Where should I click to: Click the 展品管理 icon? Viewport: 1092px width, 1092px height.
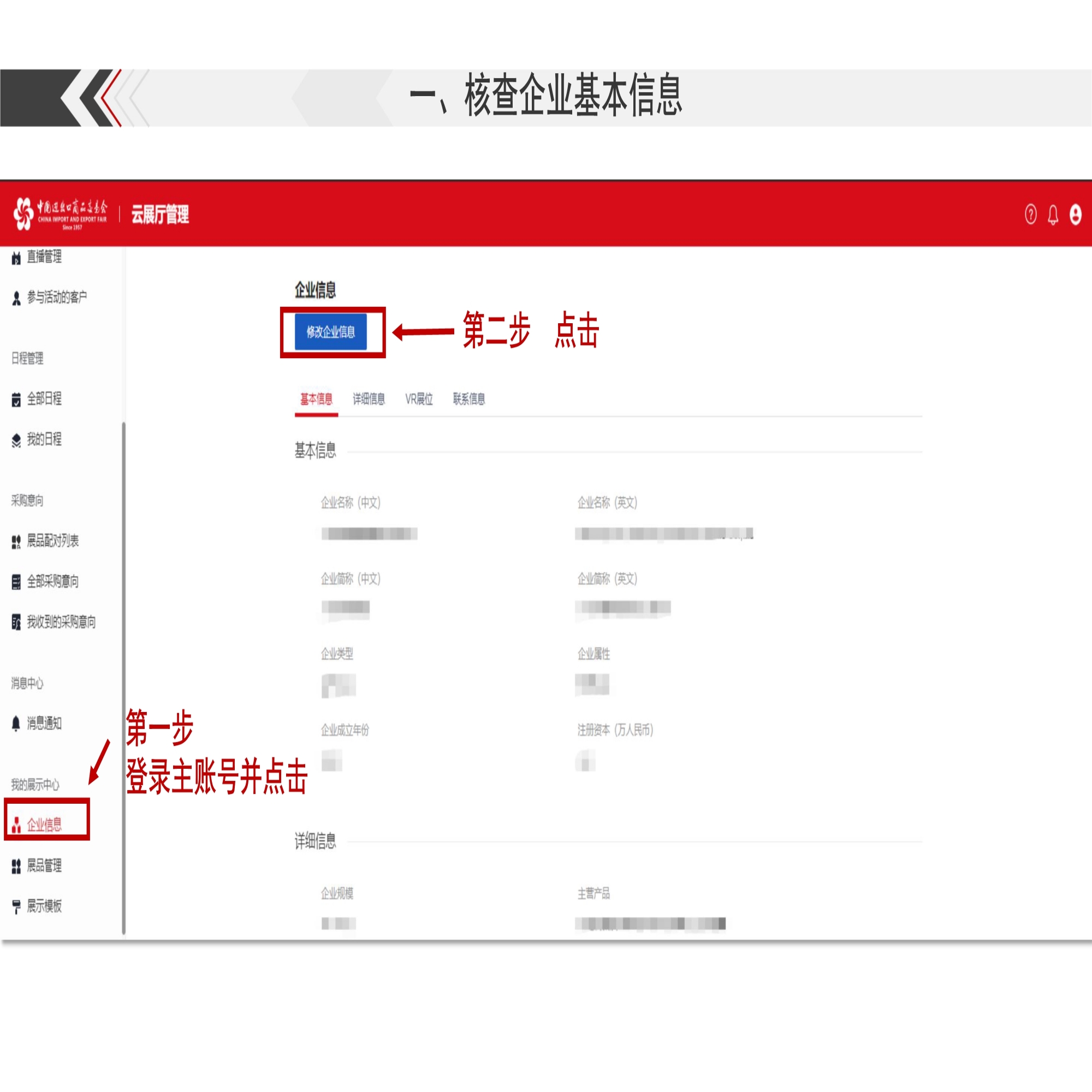point(16,867)
